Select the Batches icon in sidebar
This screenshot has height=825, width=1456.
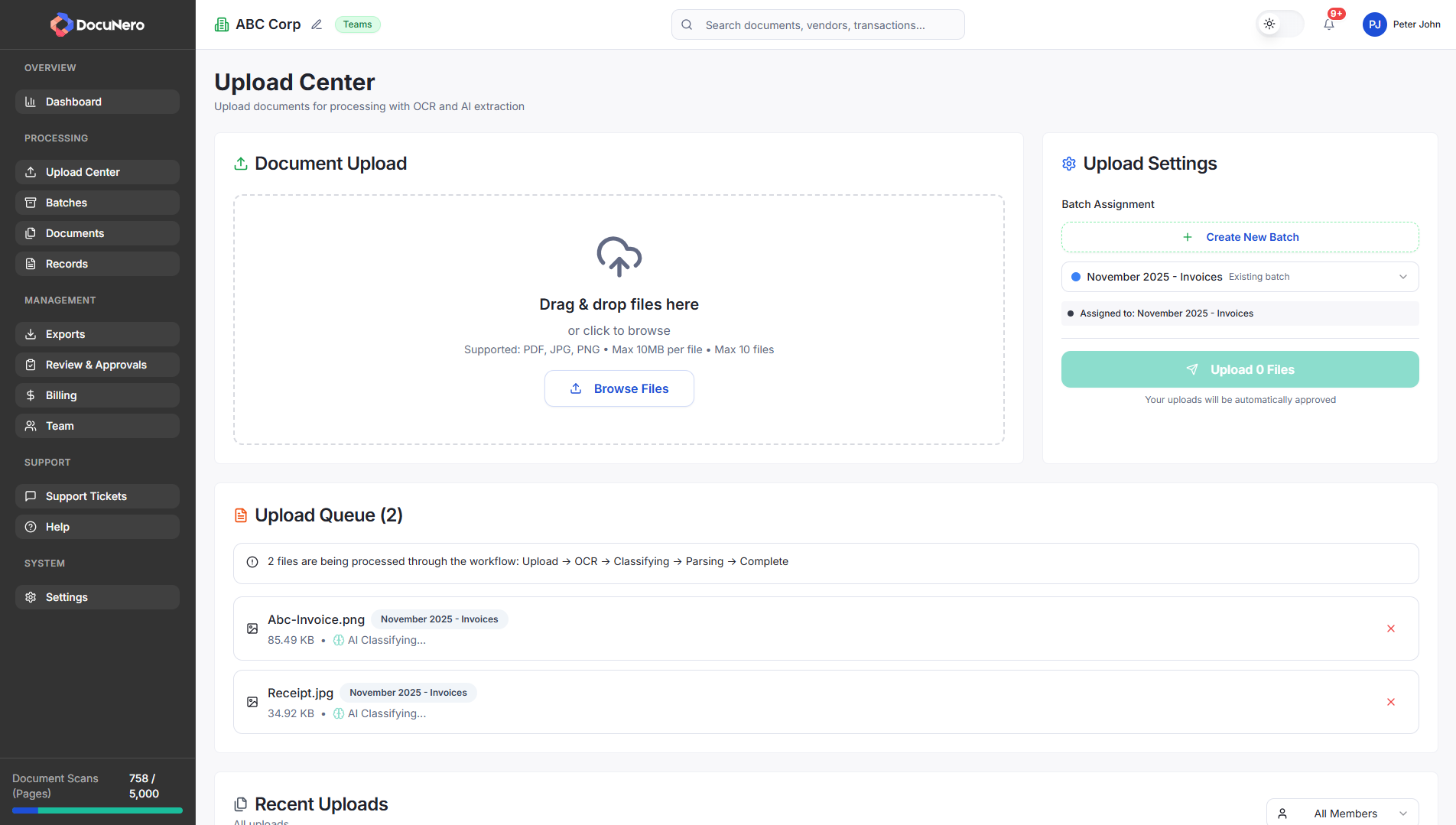tap(31, 203)
